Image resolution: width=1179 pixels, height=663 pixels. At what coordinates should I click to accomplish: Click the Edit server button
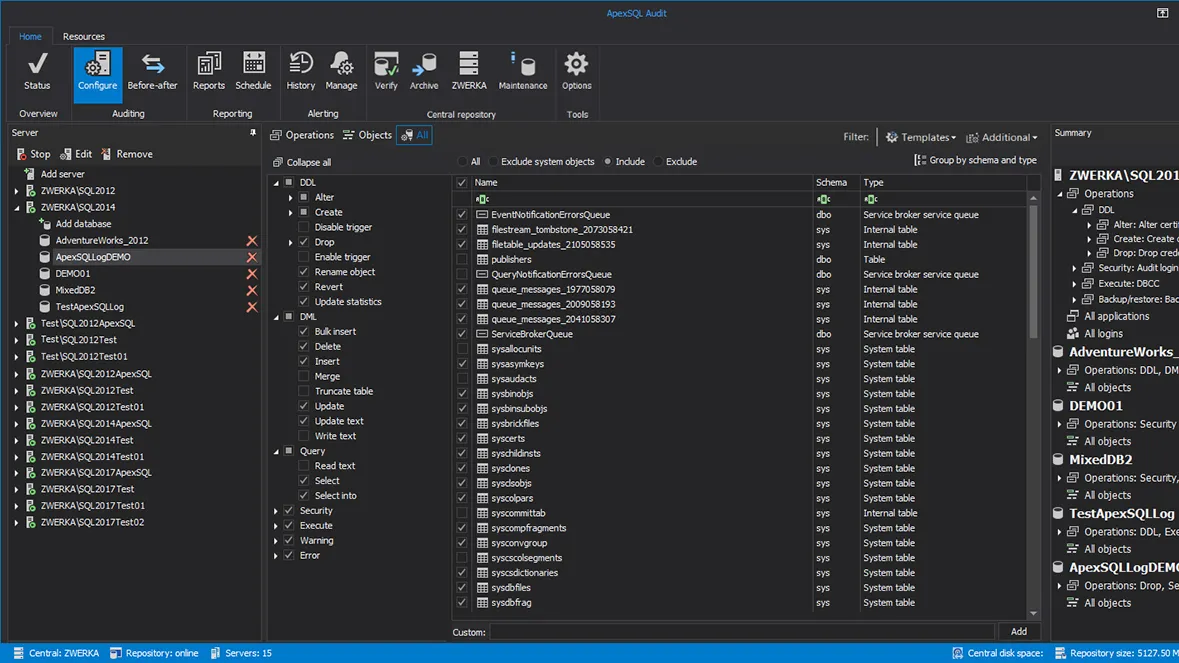pos(76,154)
